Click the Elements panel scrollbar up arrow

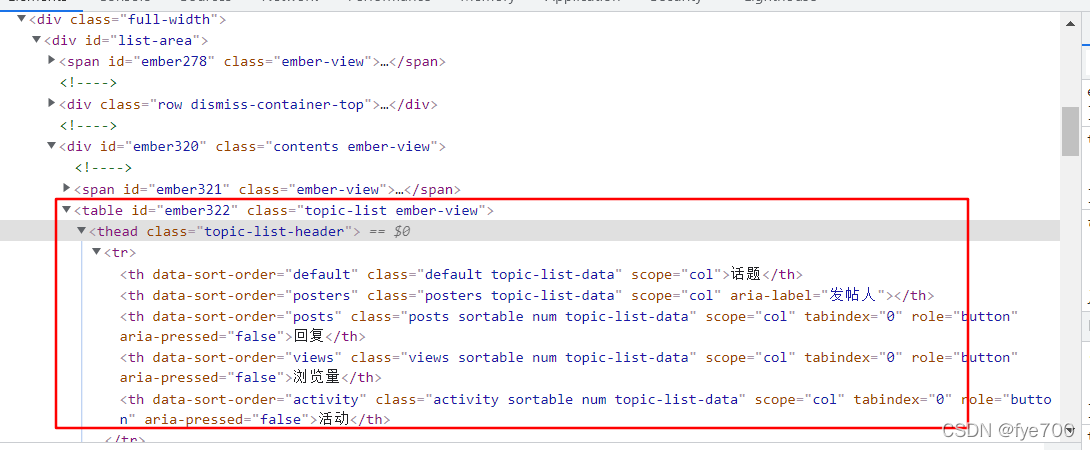click(1071, 23)
